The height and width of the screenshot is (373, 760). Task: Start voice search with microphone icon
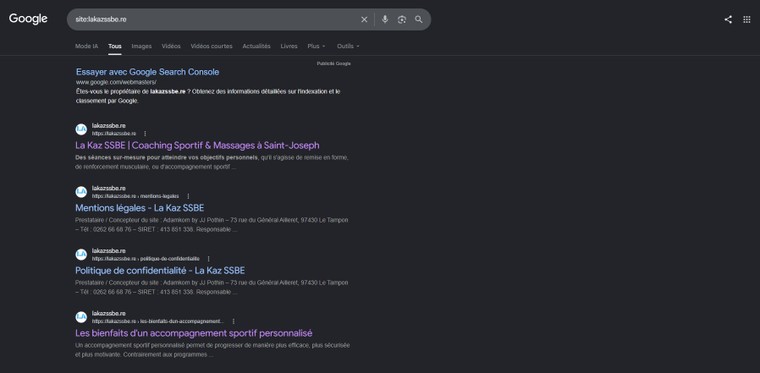pyautogui.click(x=385, y=19)
